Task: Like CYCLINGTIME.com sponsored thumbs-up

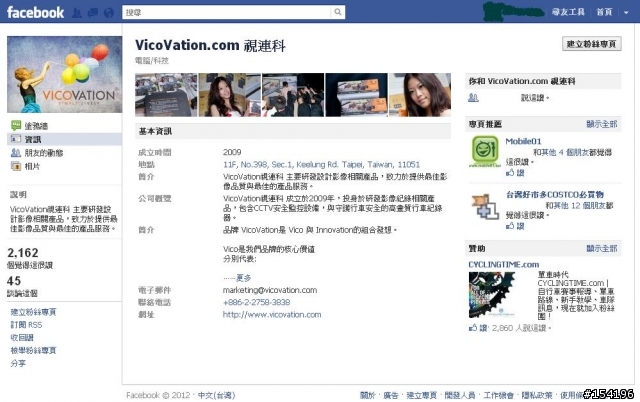Action: [478, 328]
